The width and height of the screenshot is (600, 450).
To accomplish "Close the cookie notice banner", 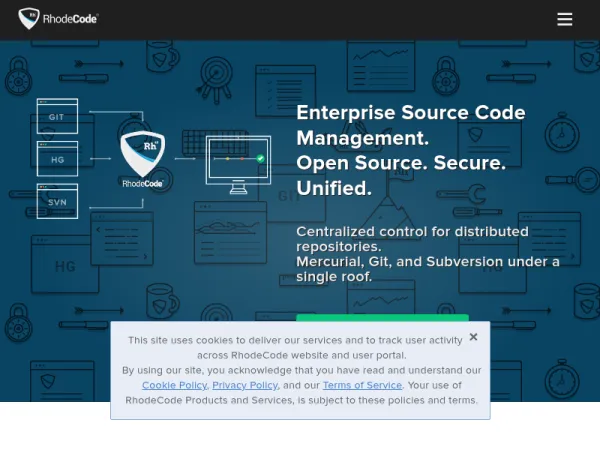I will [x=473, y=337].
